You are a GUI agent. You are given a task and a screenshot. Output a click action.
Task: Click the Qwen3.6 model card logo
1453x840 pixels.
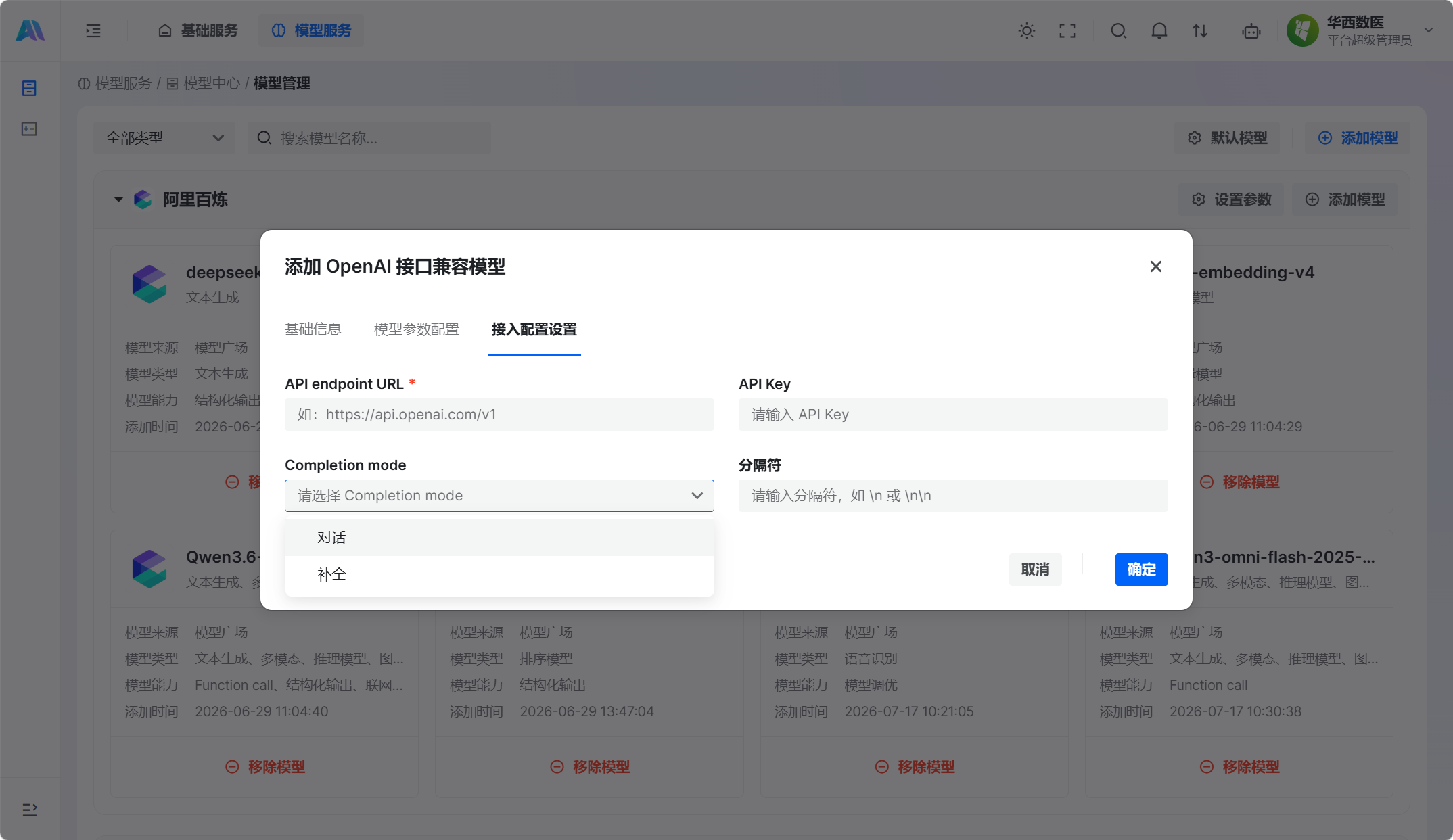tap(149, 568)
